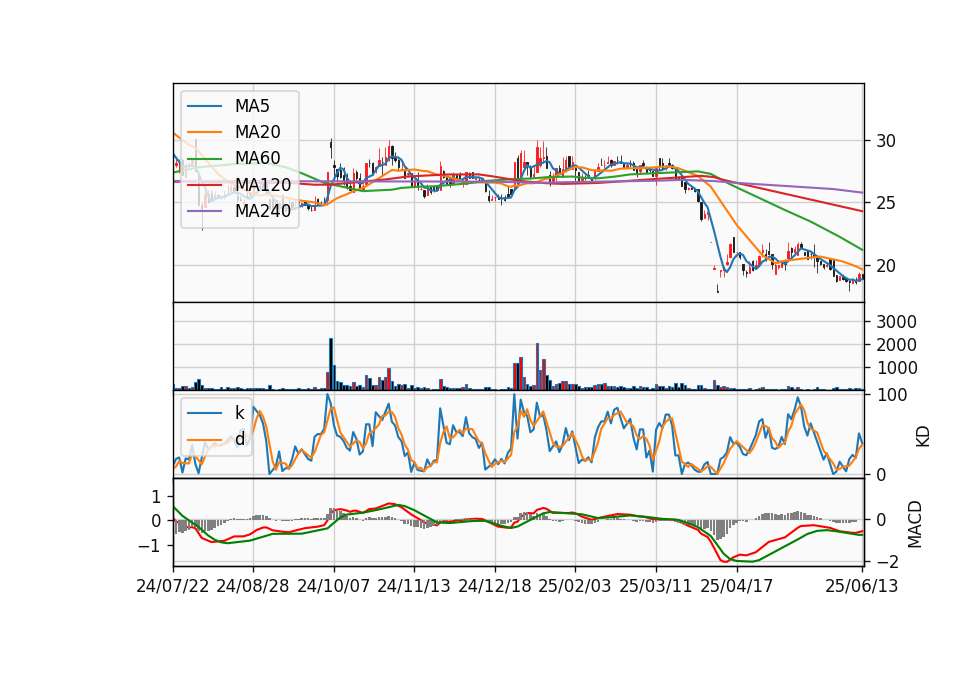Screen dimensions: 960x690
Task: Click the price axis value 30
Action: (x=886, y=141)
